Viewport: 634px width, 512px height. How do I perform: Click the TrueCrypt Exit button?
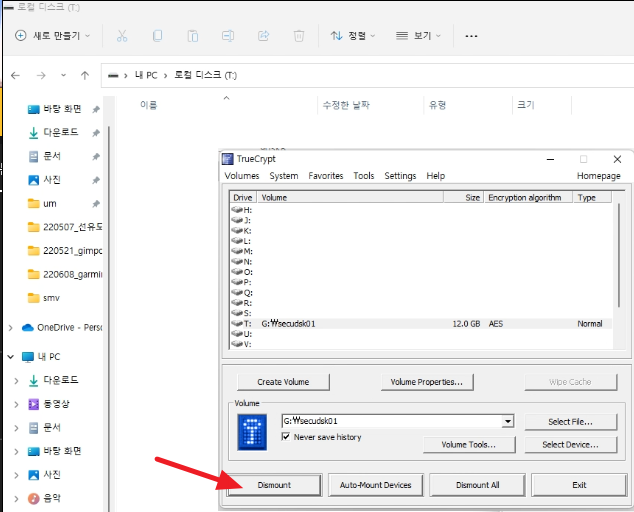click(579, 485)
